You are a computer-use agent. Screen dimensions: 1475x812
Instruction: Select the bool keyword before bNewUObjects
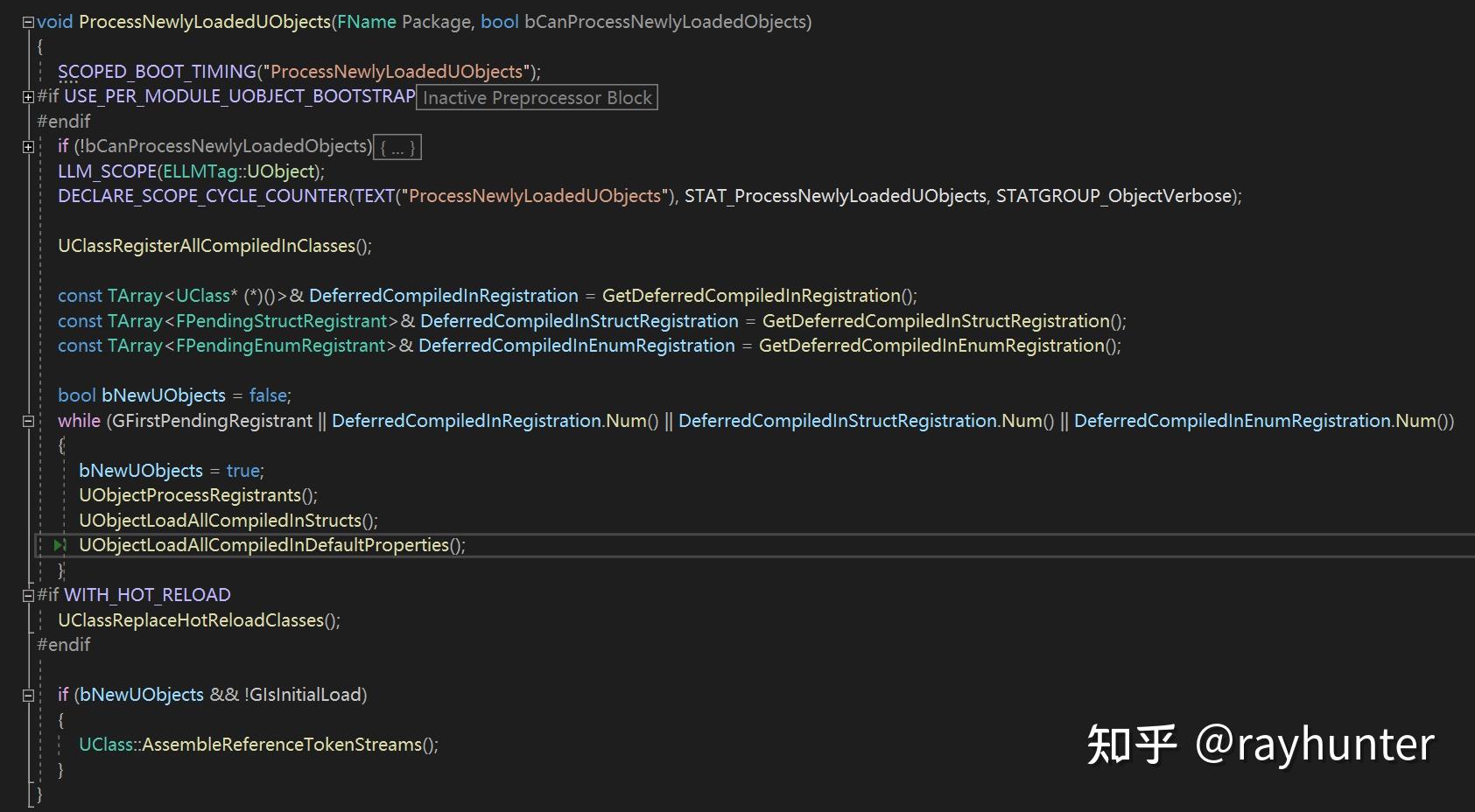coord(75,395)
